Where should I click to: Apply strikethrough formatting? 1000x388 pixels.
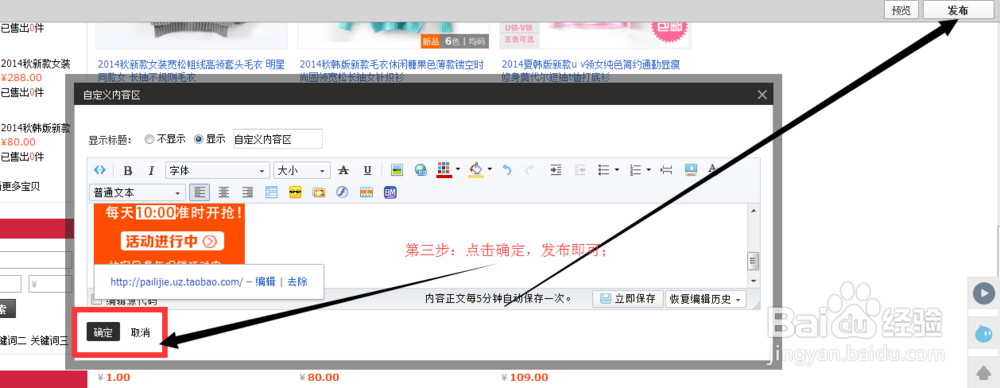coord(343,170)
